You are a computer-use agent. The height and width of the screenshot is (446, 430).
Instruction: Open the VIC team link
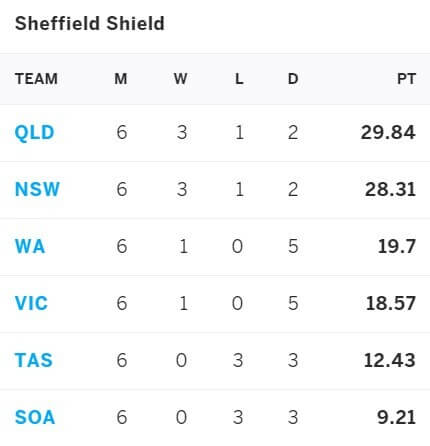[31, 303]
